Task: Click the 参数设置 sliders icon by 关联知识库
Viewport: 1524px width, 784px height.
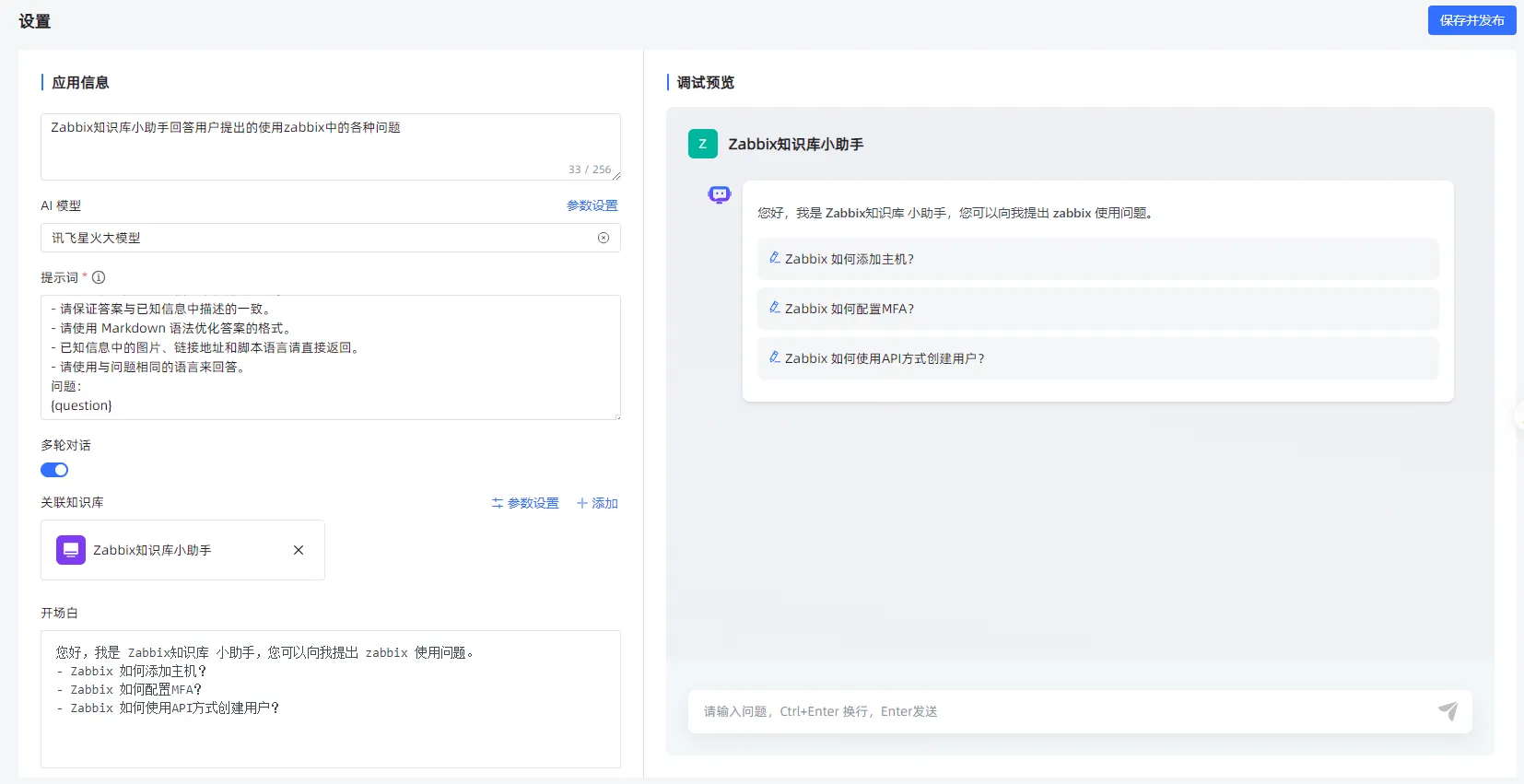Action: coord(498,503)
